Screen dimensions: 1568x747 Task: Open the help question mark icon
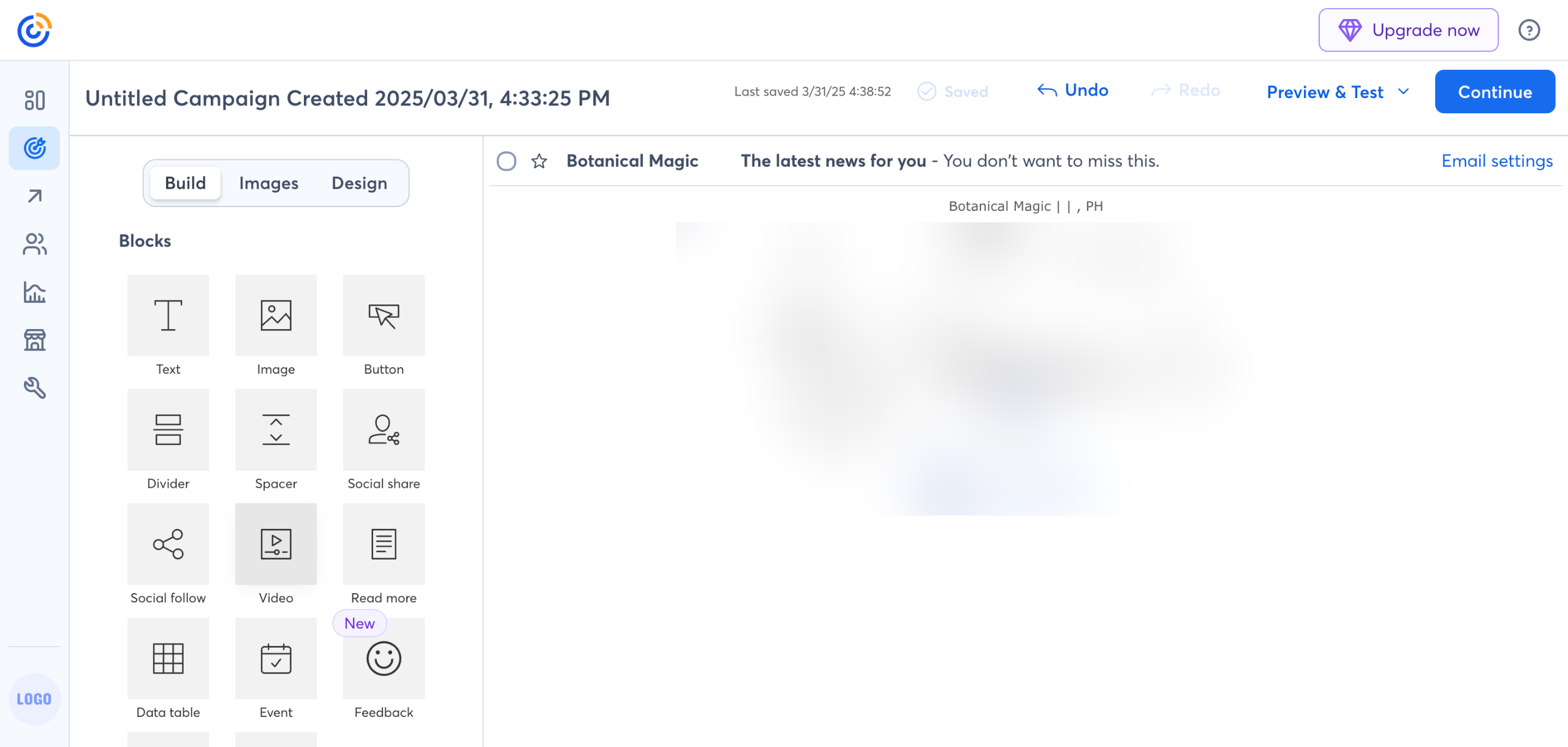coord(1529,30)
